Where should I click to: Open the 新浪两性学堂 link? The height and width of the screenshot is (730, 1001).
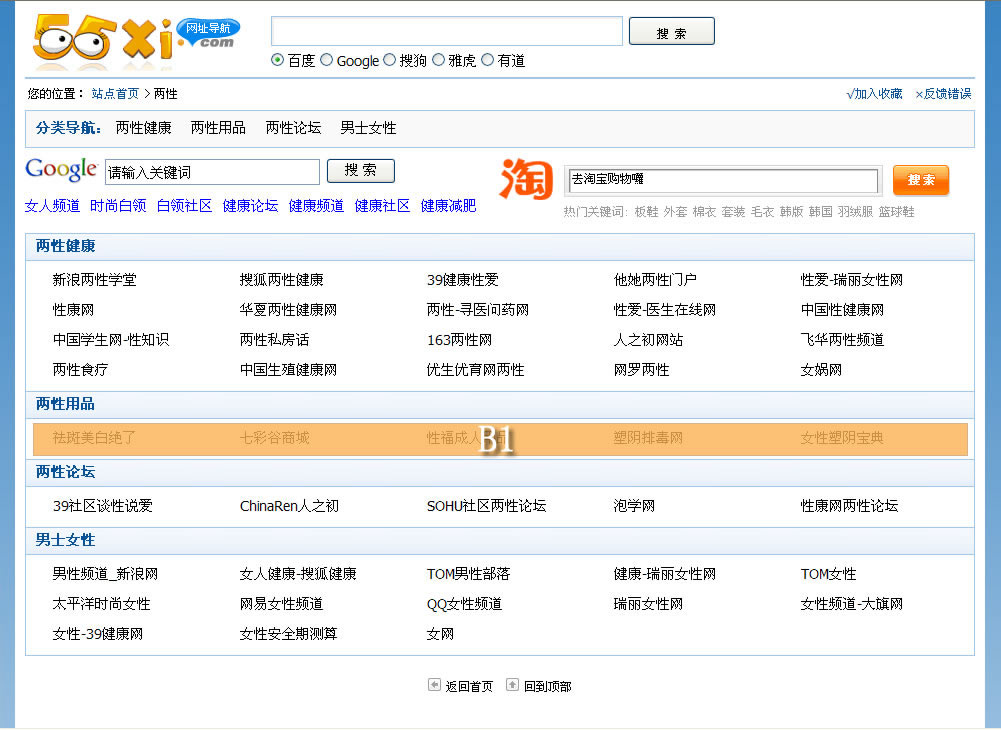[94, 280]
